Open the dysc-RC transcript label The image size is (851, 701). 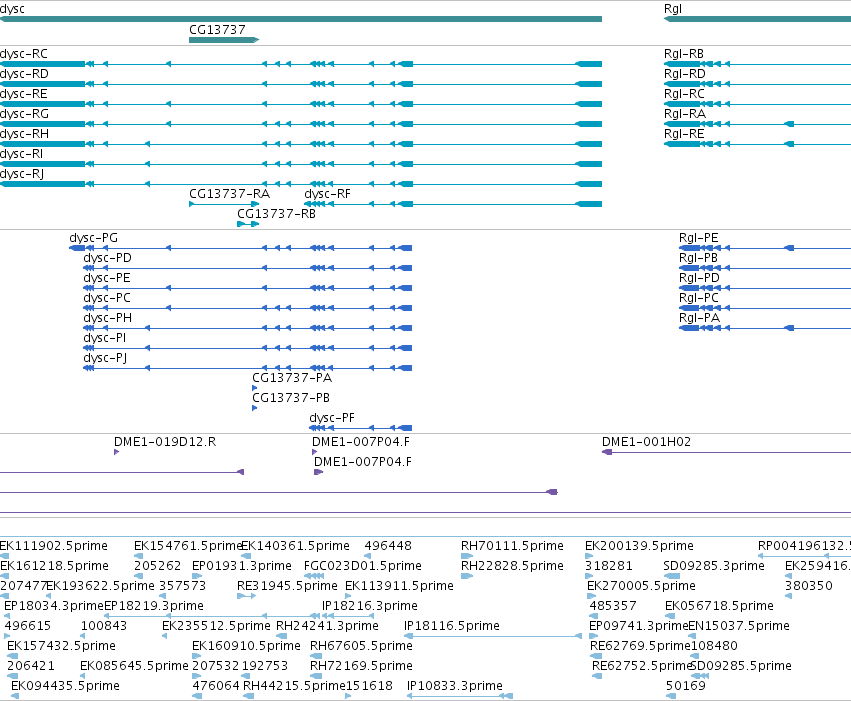[24, 54]
